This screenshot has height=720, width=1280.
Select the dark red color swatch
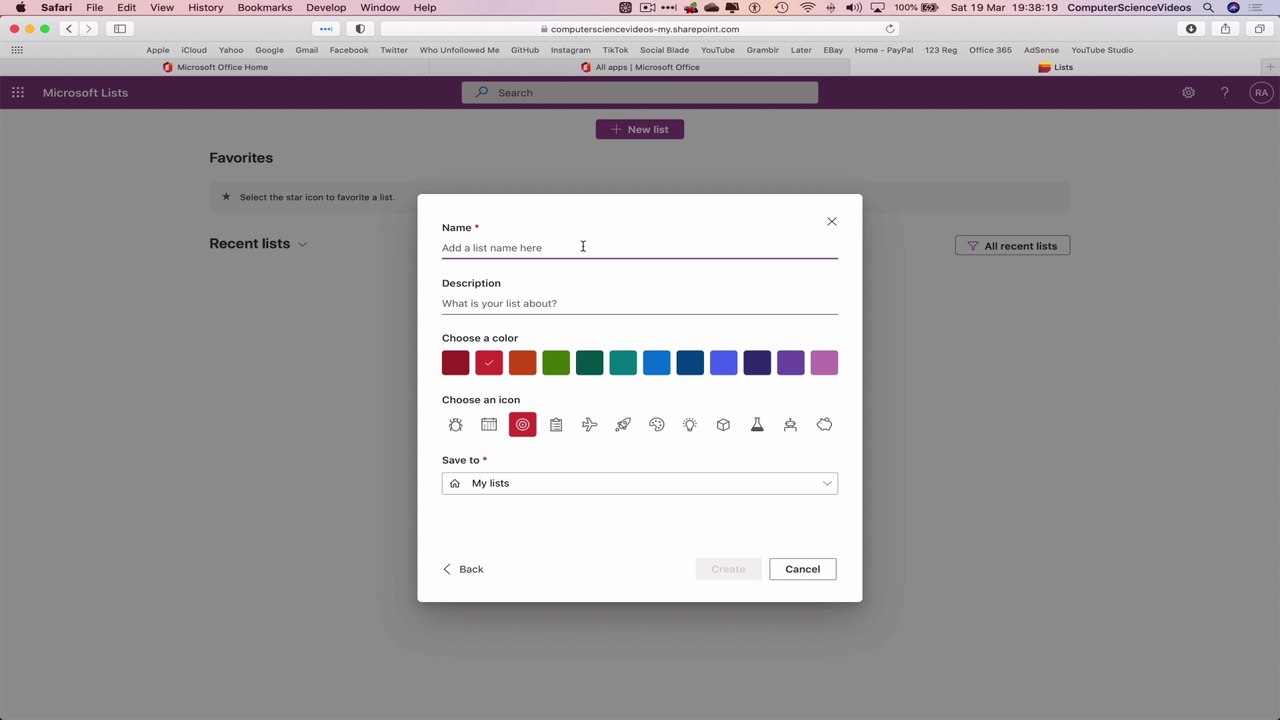click(455, 363)
